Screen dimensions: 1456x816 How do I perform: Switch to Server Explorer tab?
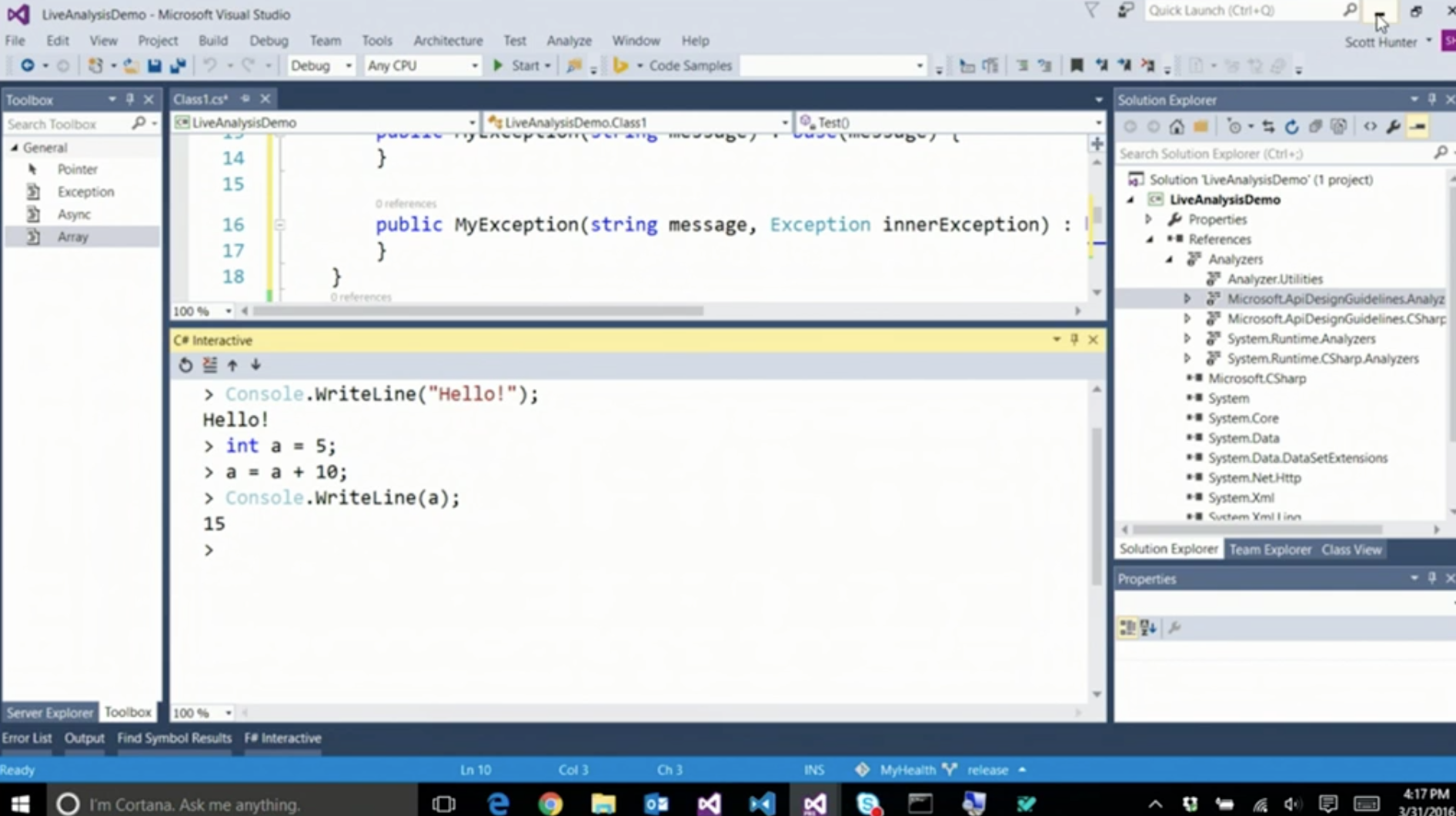tap(49, 712)
